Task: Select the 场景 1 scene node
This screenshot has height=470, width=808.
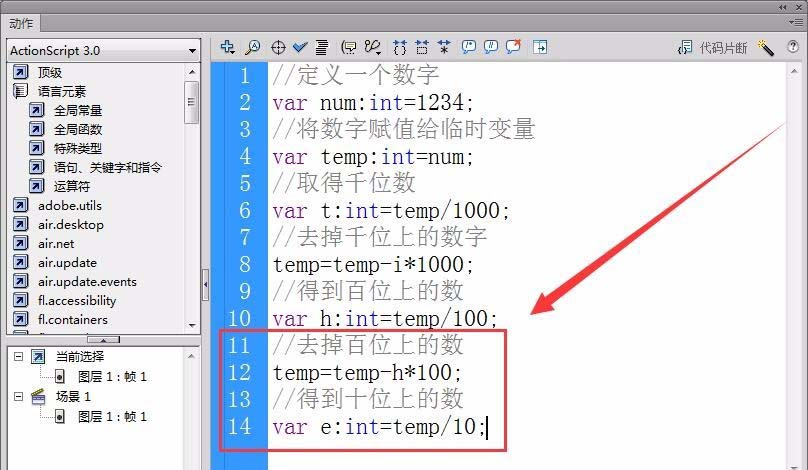Action: (x=73, y=396)
